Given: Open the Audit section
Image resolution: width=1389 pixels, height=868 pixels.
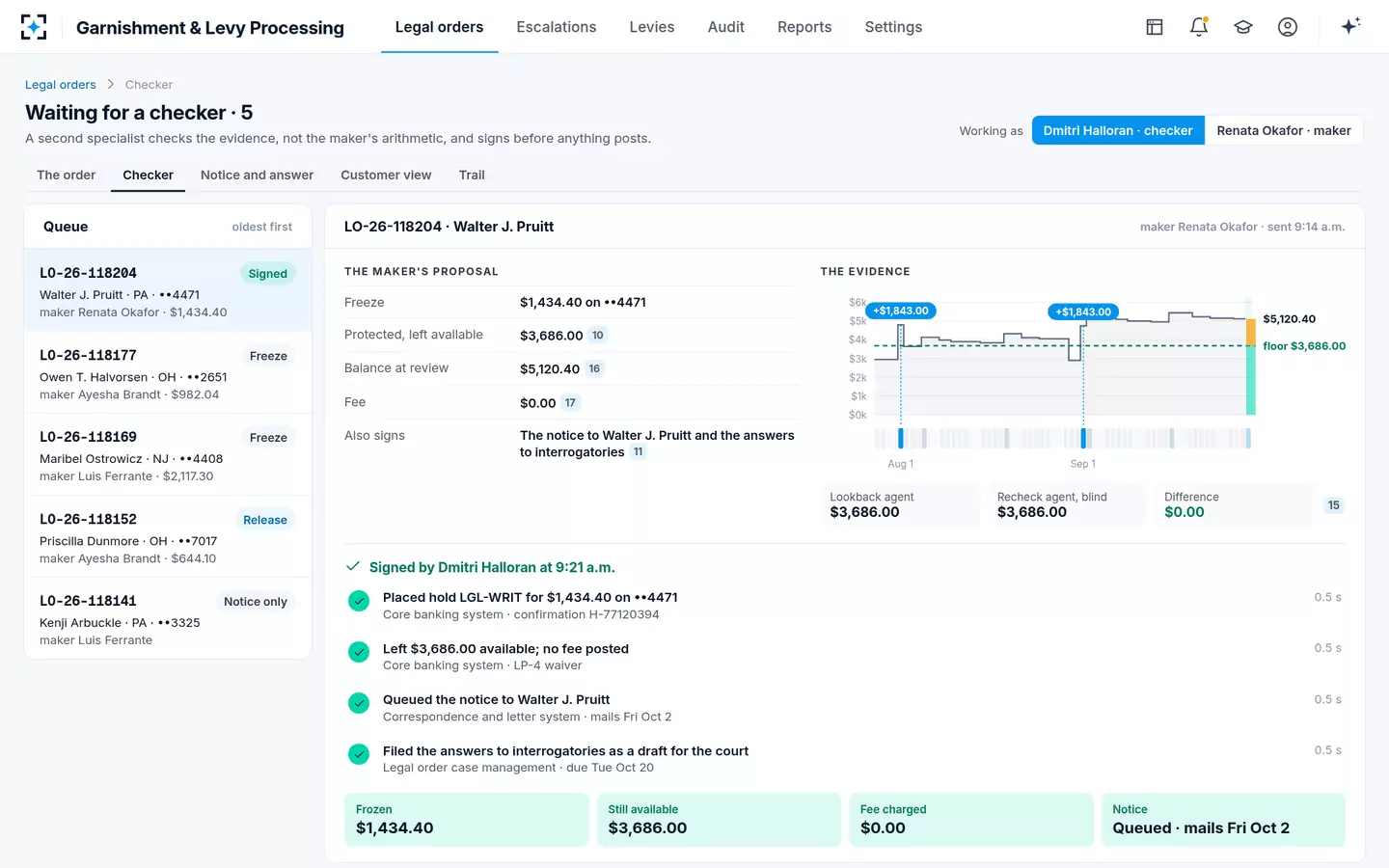Looking at the screenshot, I should pyautogui.click(x=726, y=27).
